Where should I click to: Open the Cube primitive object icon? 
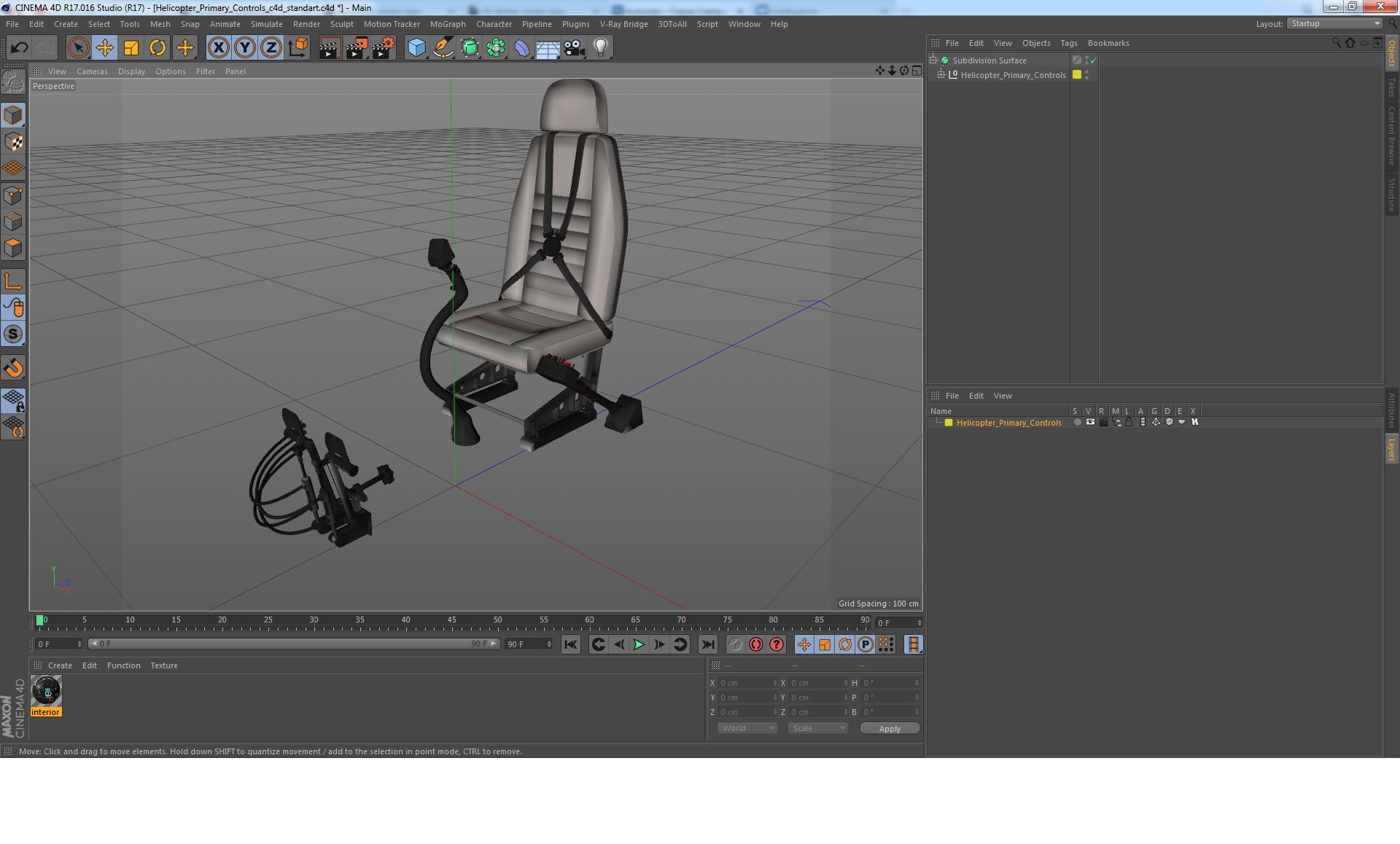[x=416, y=48]
